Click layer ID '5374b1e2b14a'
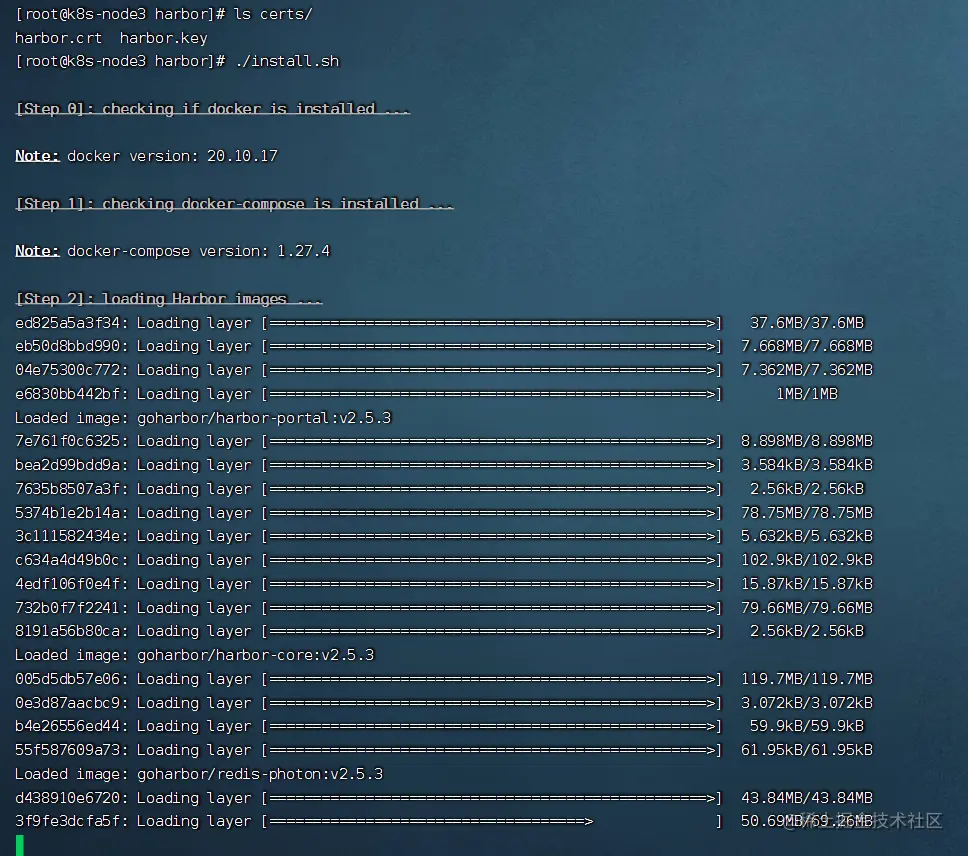The image size is (968, 856). coord(67,513)
